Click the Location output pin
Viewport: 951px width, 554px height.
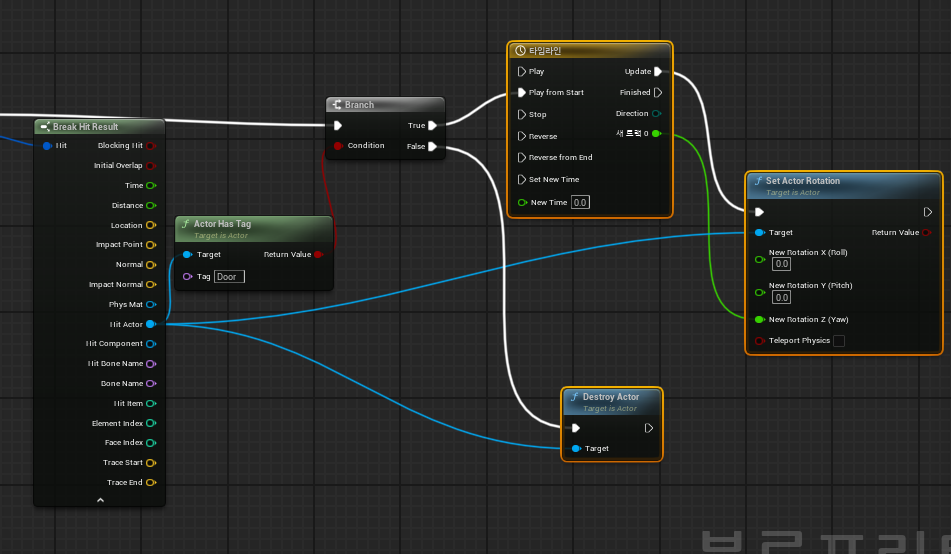pyautogui.click(x=151, y=225)
